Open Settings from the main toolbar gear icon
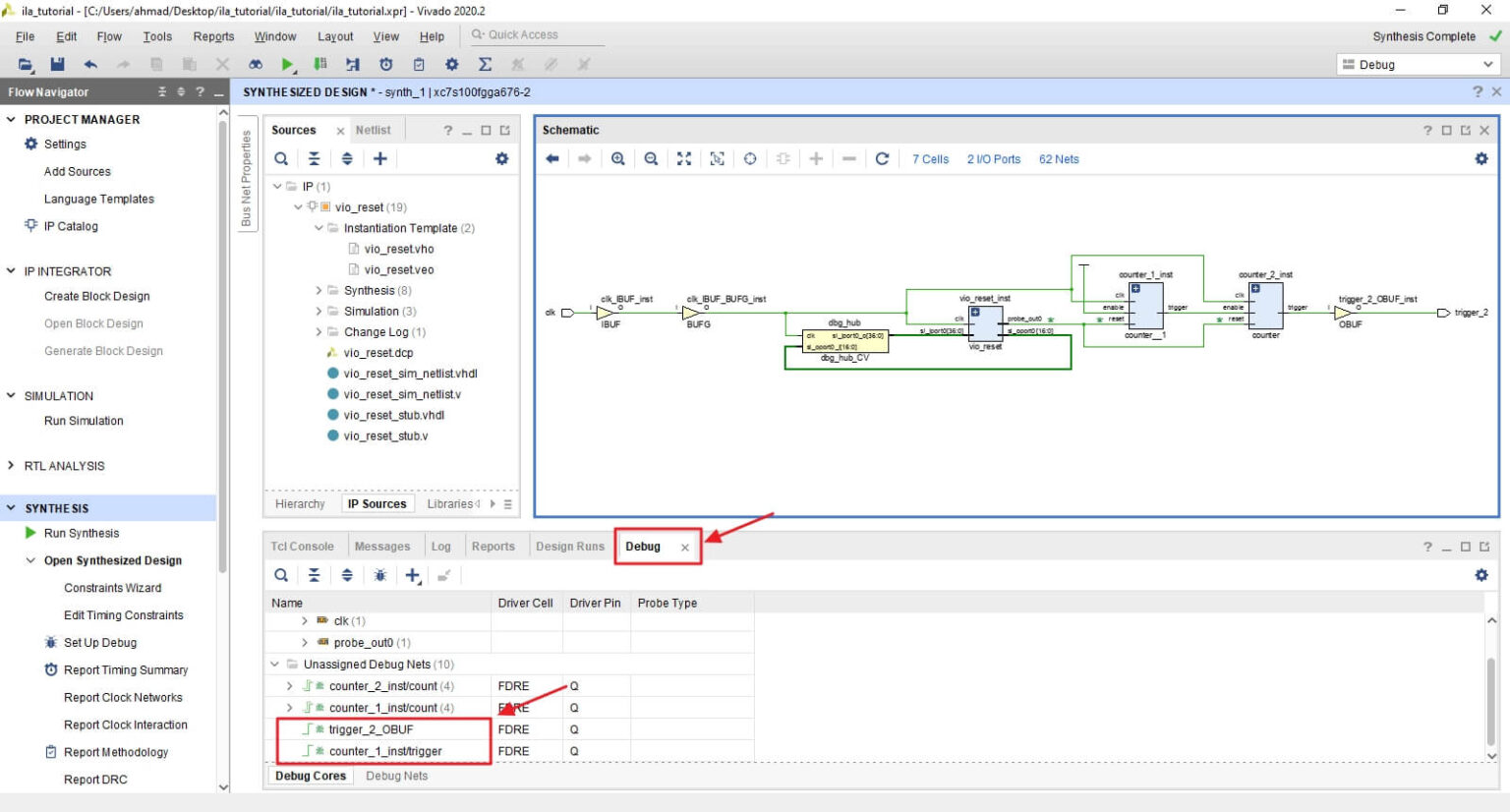 point(451,65)
